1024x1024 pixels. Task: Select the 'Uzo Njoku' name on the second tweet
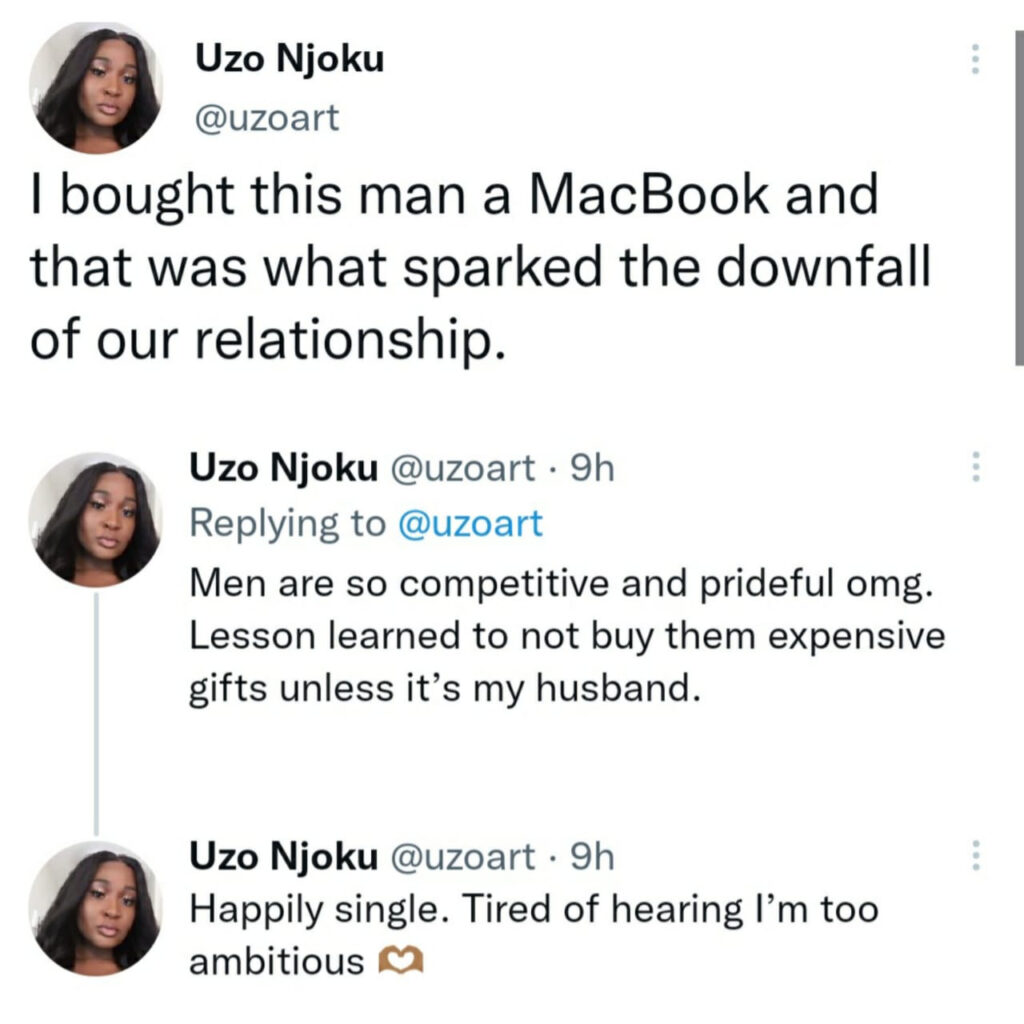[283, 469]
